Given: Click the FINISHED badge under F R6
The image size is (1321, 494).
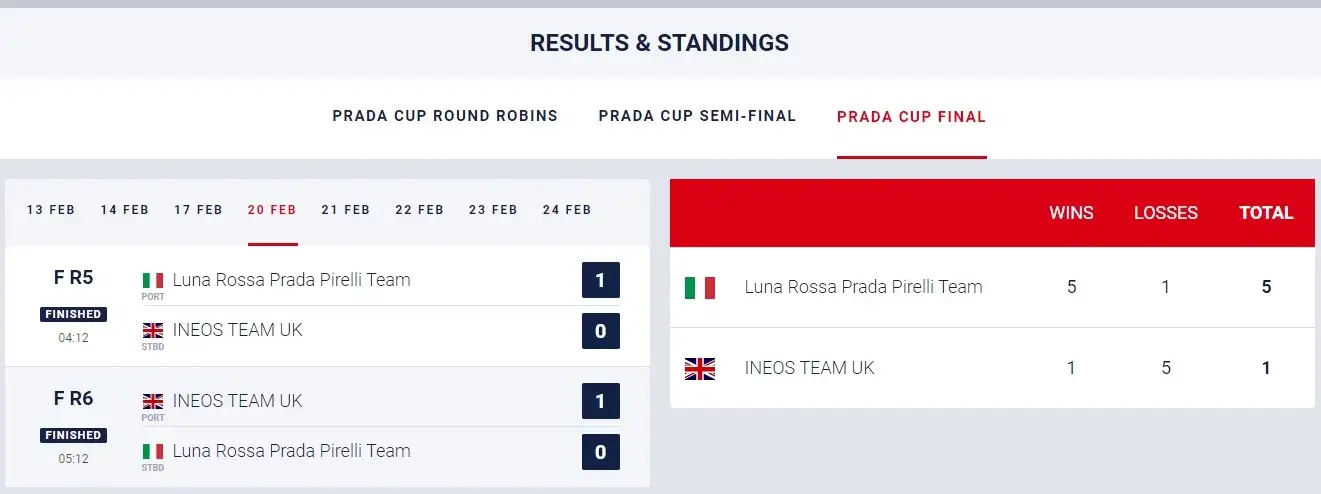Looking at the screenshot, I should coord(74,435).
